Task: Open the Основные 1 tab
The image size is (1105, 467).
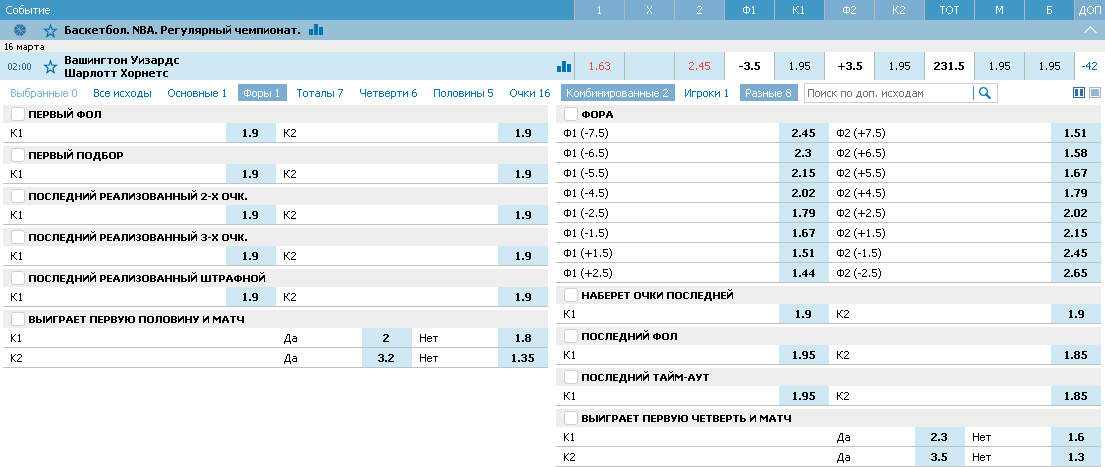Action: 197,93
